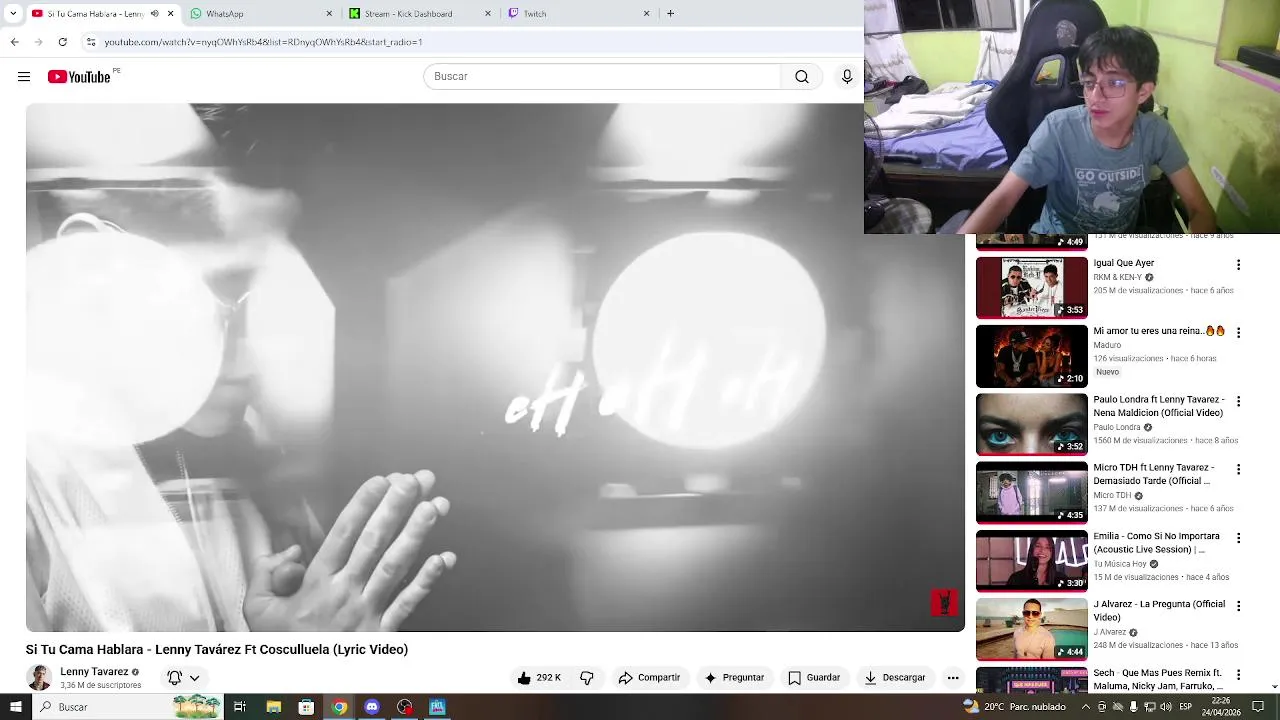
Task: Open the clock showing 22:26
Action: click(x=1220, y=707)
